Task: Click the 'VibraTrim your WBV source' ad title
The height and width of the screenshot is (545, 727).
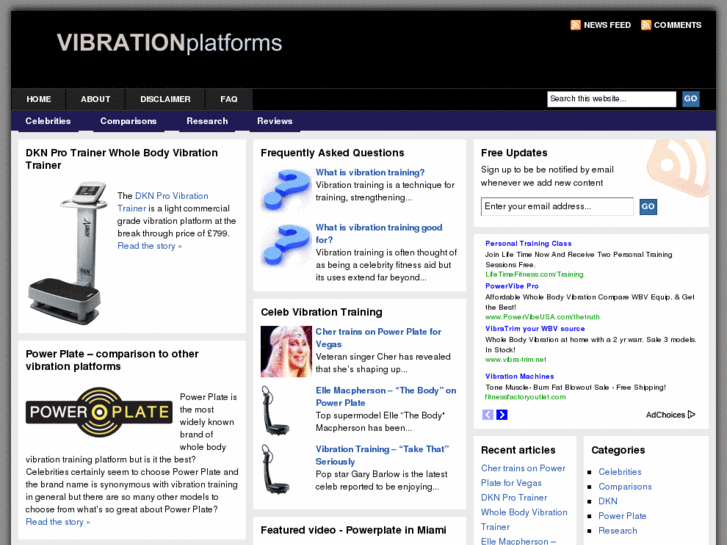Action: [x=535, y=329]
